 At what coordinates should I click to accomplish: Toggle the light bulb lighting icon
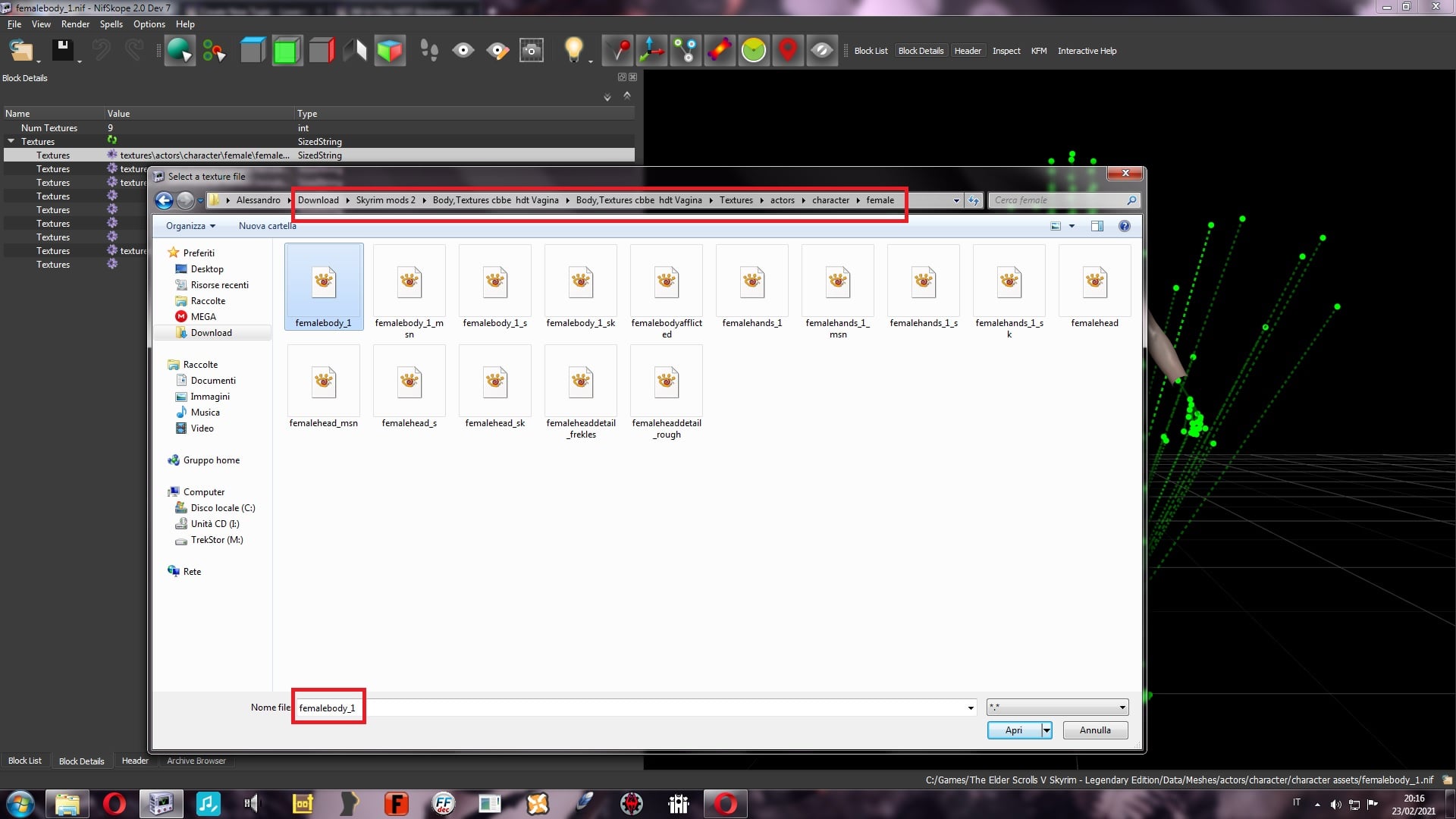[574, 51]
